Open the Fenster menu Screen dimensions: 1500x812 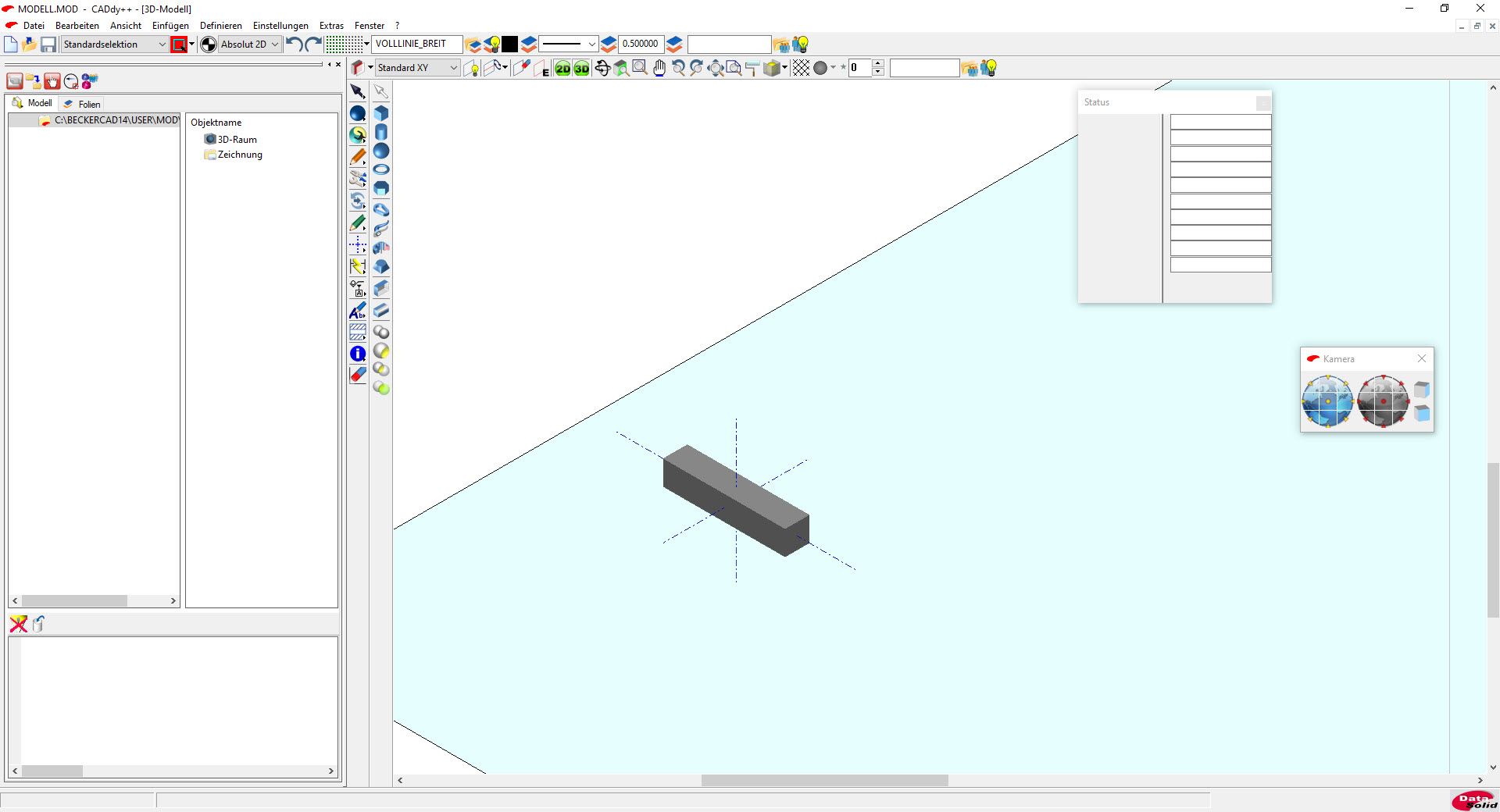click(370, 26)
